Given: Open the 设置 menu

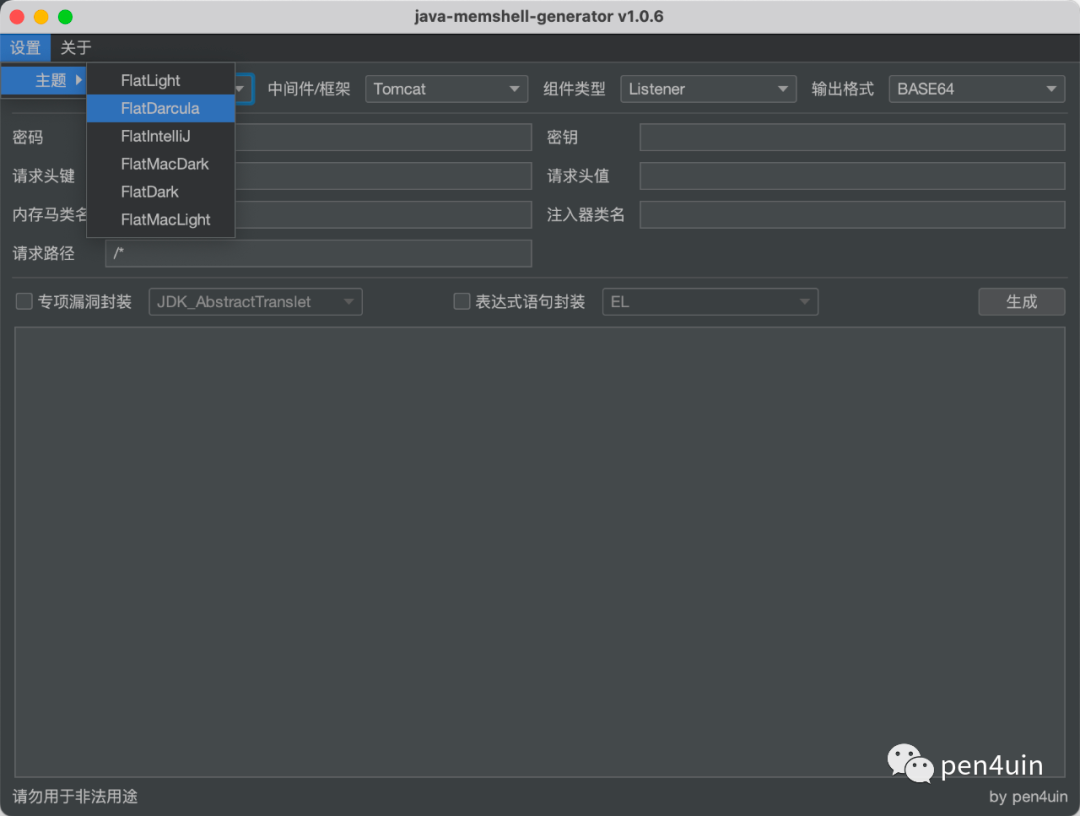Looking at the screenshot, I should [25, 48].
